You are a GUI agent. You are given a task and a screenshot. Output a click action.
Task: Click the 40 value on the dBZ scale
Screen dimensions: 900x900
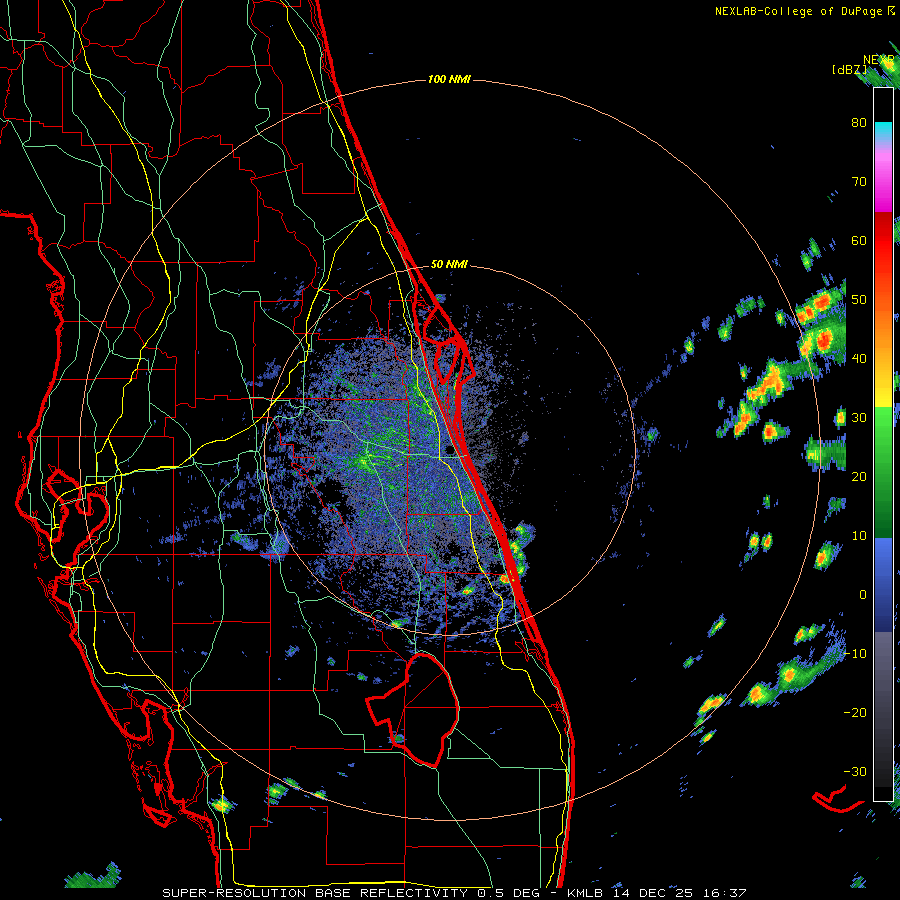pyautogui.click(x=859, y=359)
